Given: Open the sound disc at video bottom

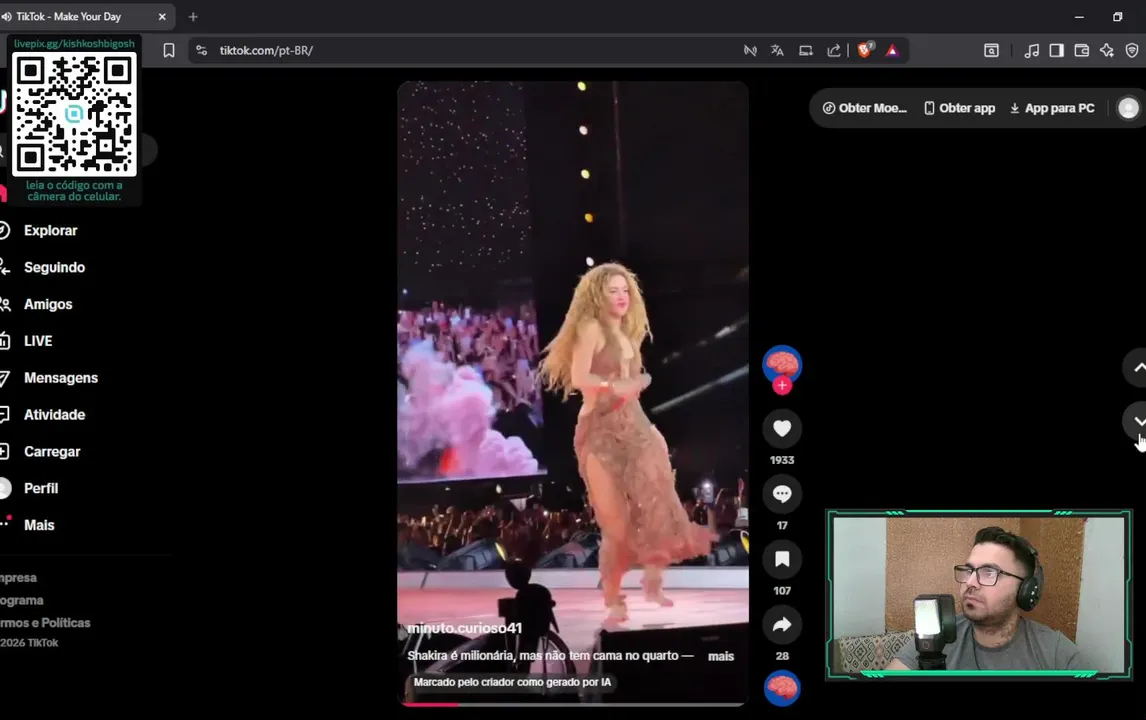Looking at the screenshot, I should point(782,688).
